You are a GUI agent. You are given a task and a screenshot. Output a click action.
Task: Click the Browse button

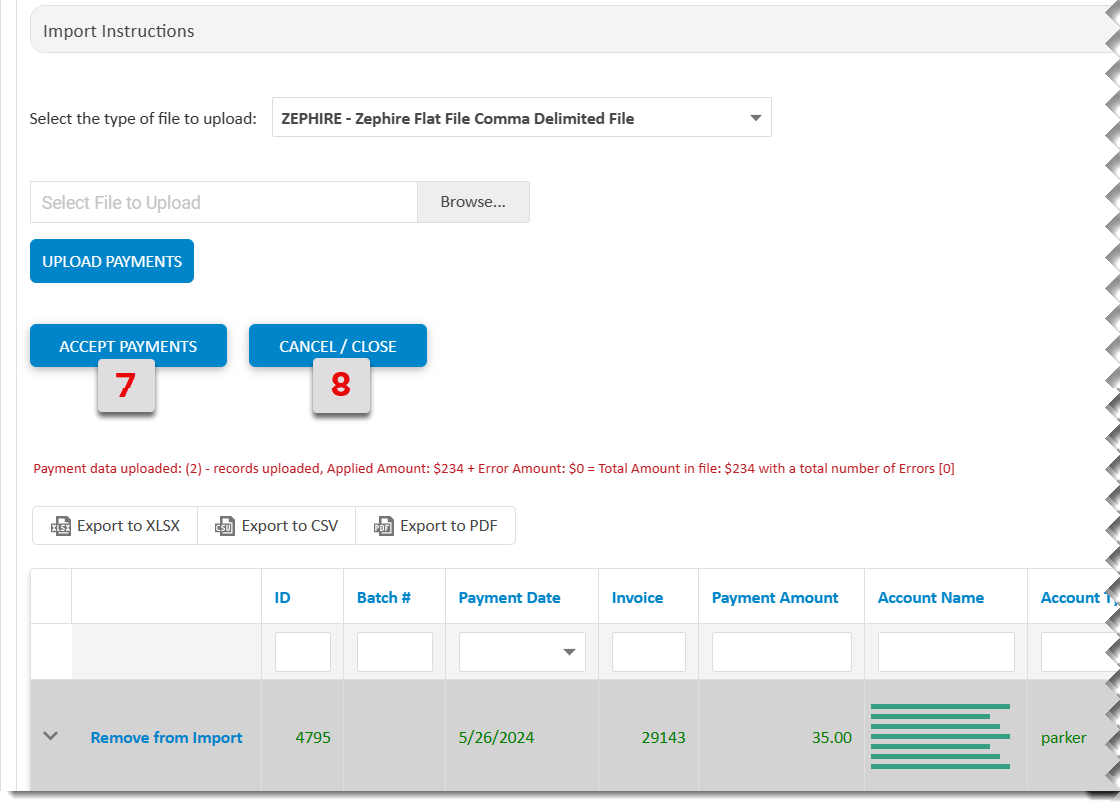[x=473, y=201]
